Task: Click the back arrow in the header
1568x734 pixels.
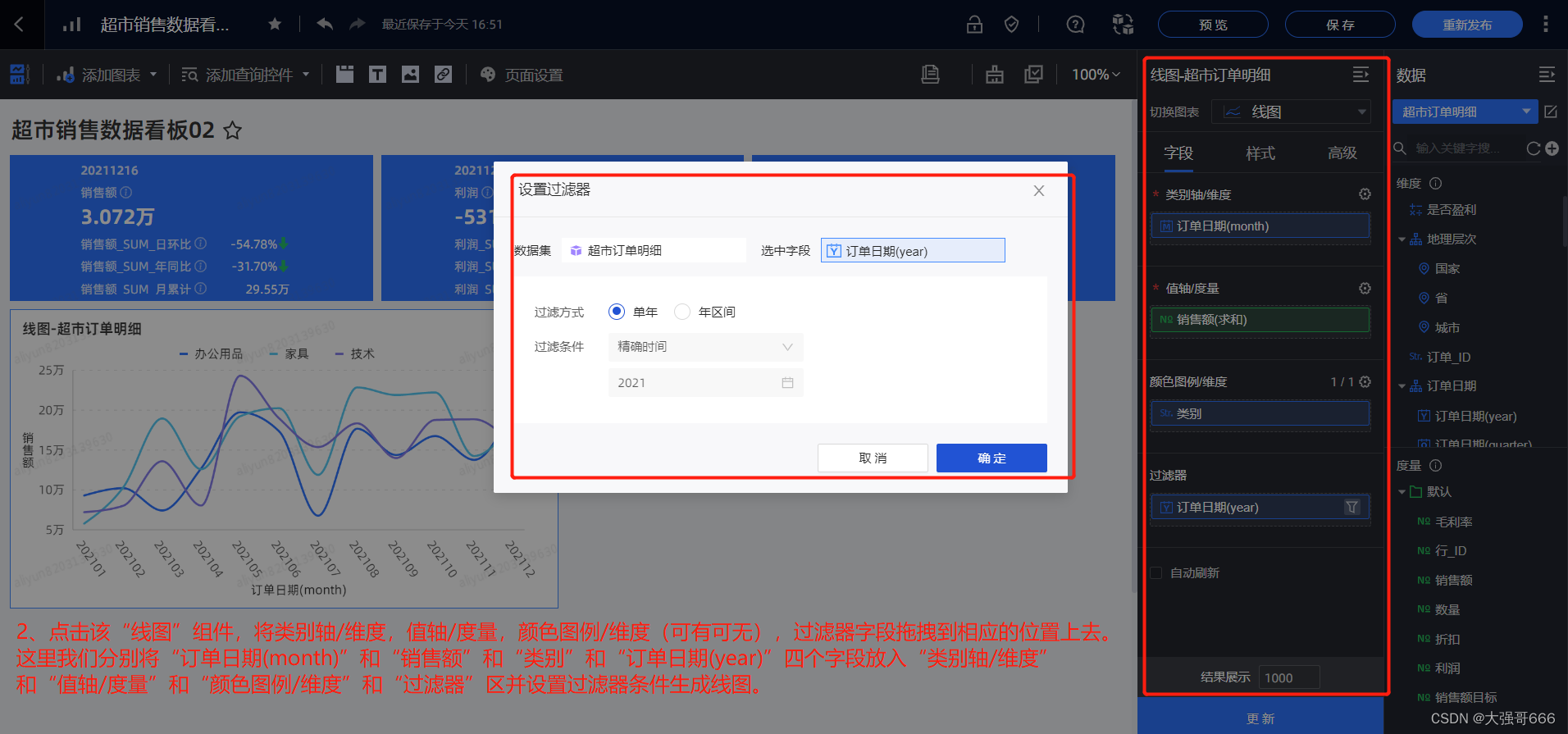Action: pyautogui.click(x=19, y=24)
